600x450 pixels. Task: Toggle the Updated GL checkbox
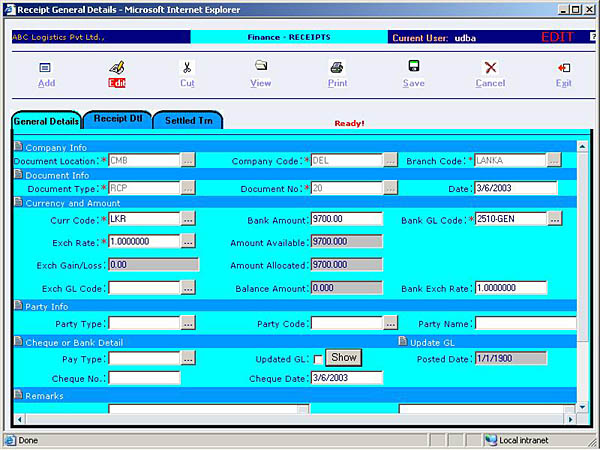click(318, 360)
